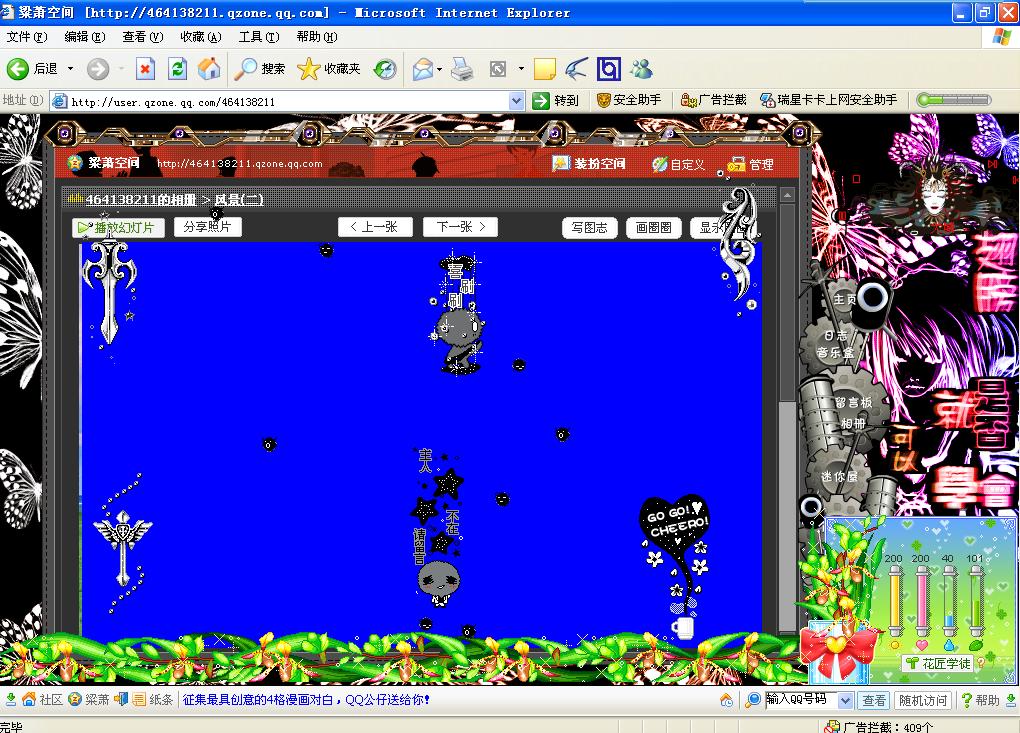The height and width of the screenshot is (733, 1020).
Task: Expand the mail icon's dropdown arrow
Action: pos(440,68)
